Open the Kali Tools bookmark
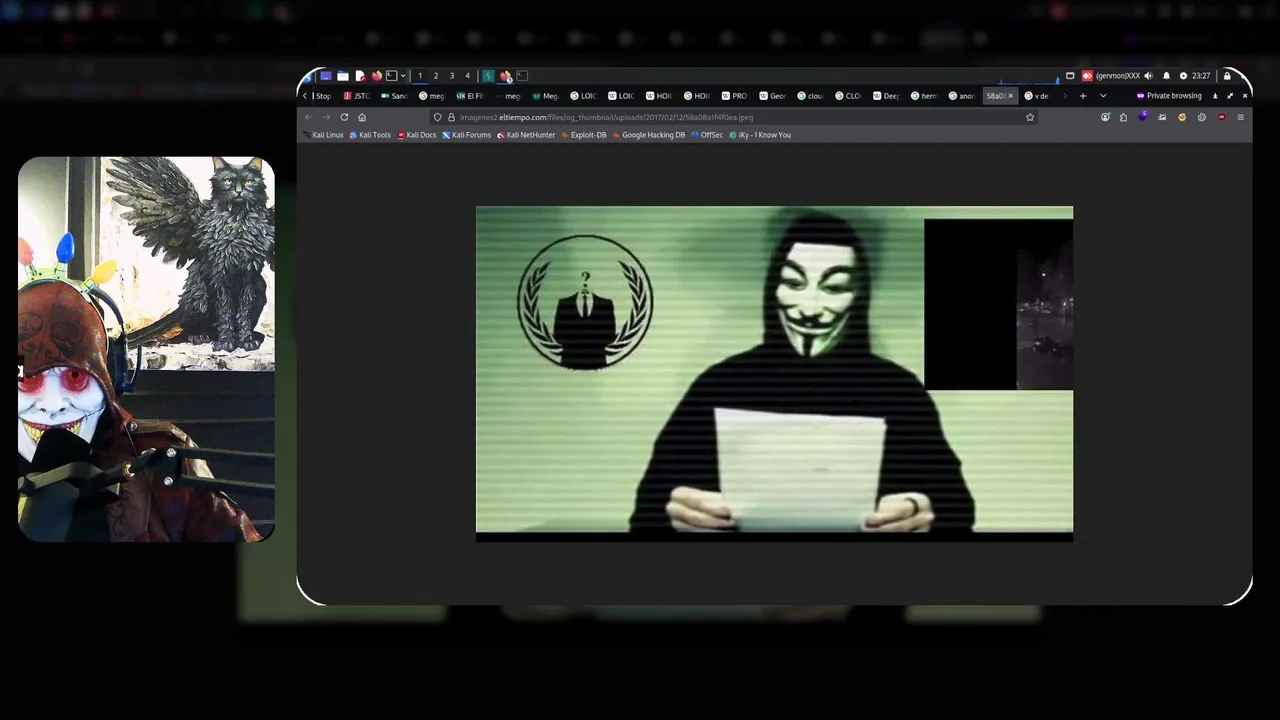 point(370,135)
